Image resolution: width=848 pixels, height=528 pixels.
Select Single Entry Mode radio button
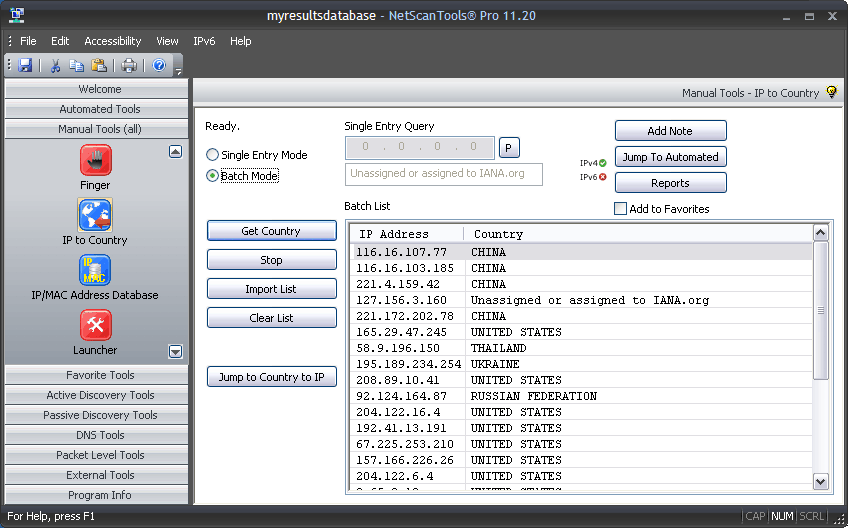point(213,155)
